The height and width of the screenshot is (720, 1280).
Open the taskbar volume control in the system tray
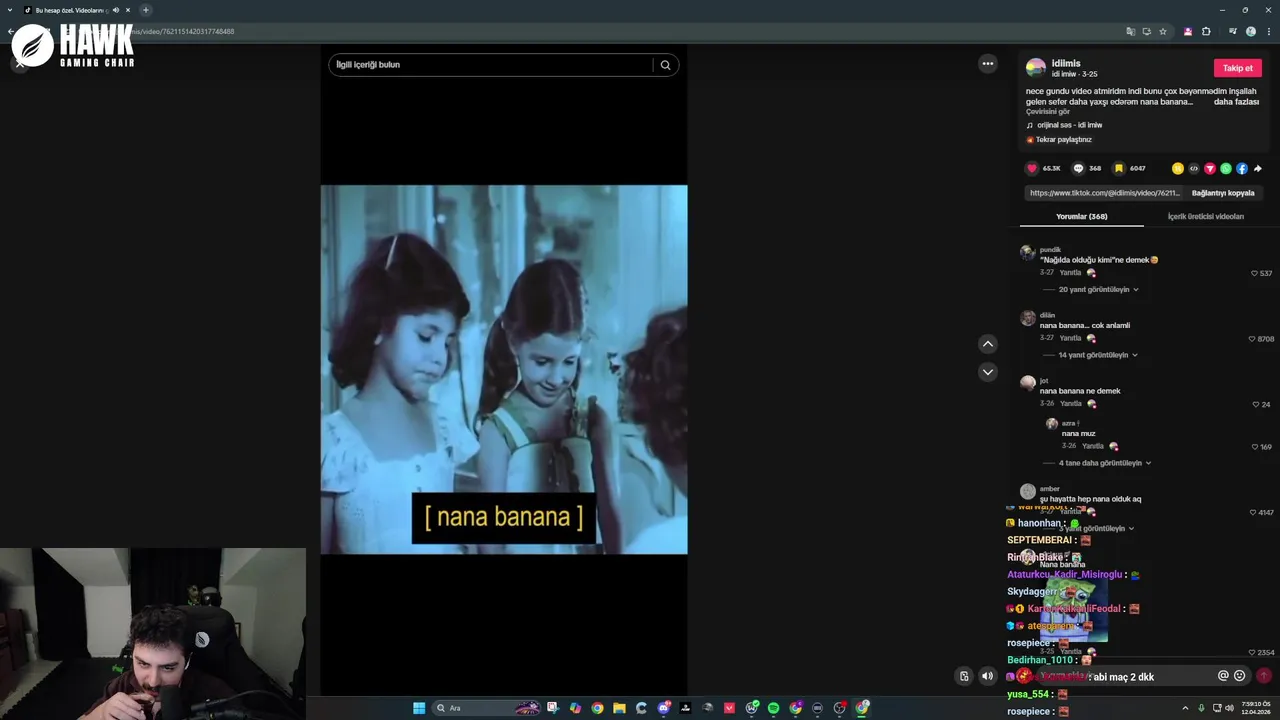click(x=1229, y=708)
